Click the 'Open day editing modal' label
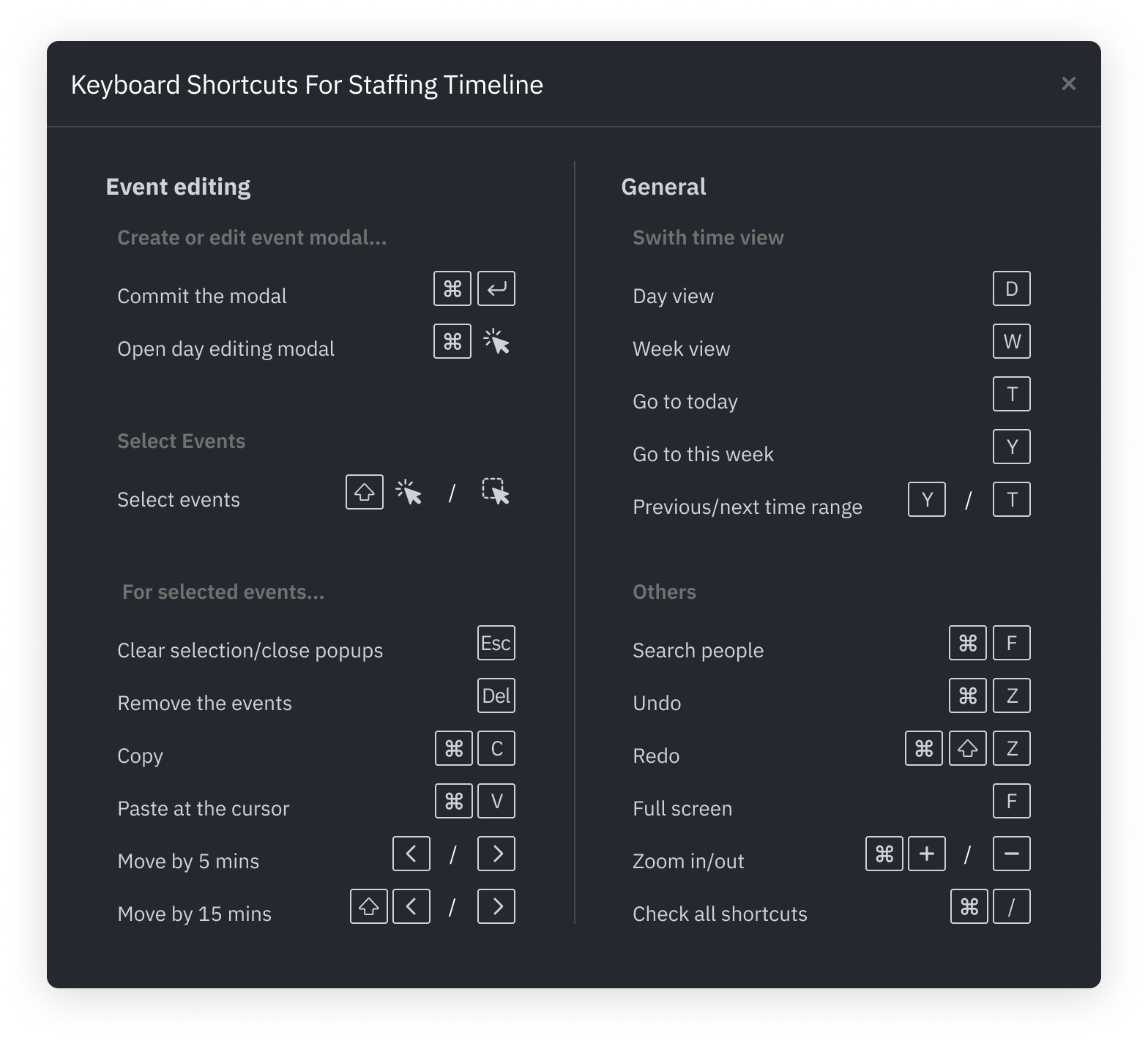 225,348
